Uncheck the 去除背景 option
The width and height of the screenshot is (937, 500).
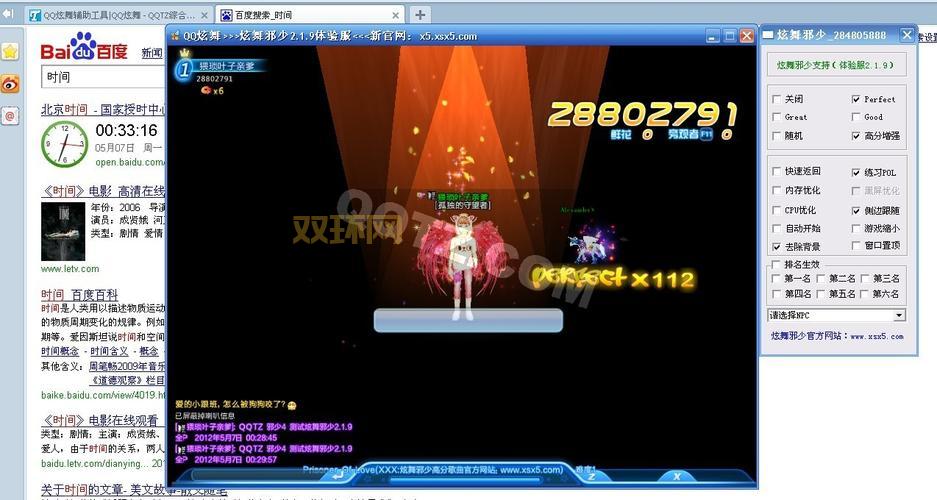pyautogui.click(x=777, y=246)
